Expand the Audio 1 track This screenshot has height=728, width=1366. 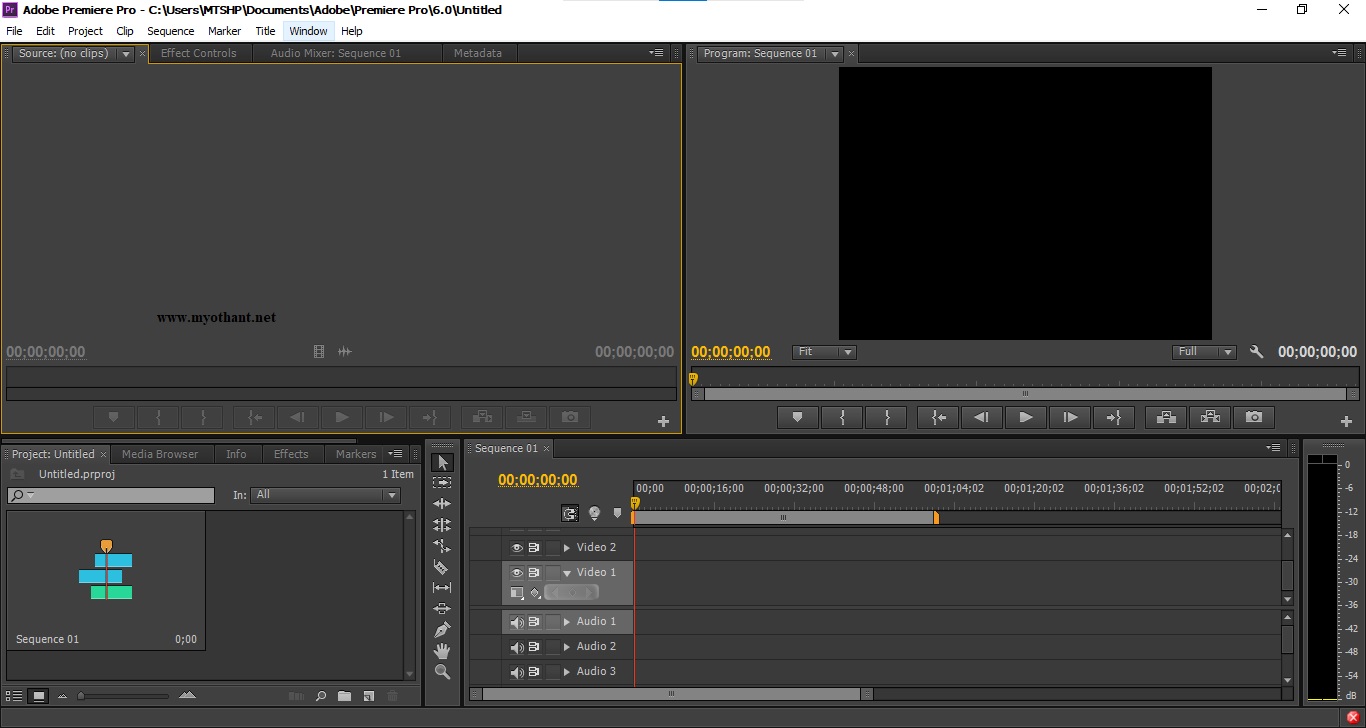click(x=567, y=622)
